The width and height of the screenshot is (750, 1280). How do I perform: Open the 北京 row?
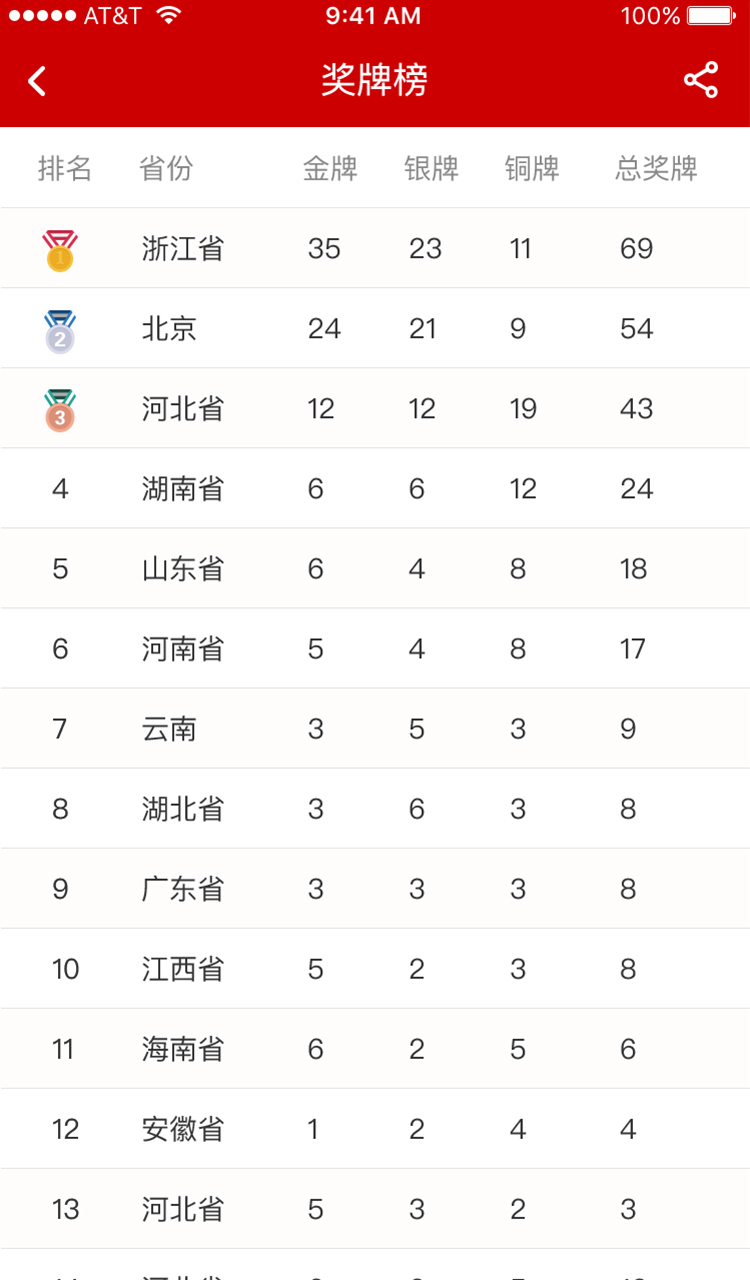[x=375, y=328]
